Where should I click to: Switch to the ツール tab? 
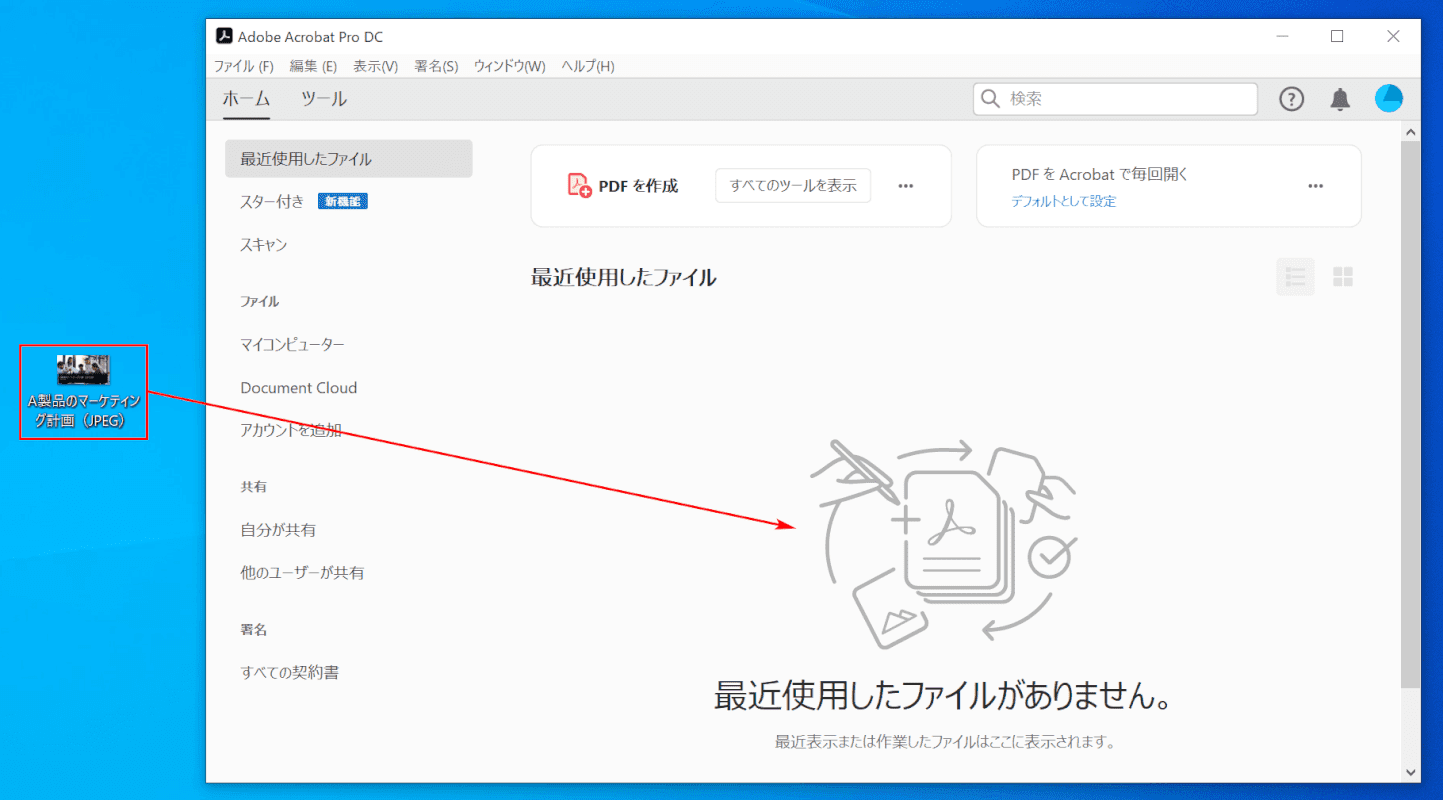(x=324, y=99)
